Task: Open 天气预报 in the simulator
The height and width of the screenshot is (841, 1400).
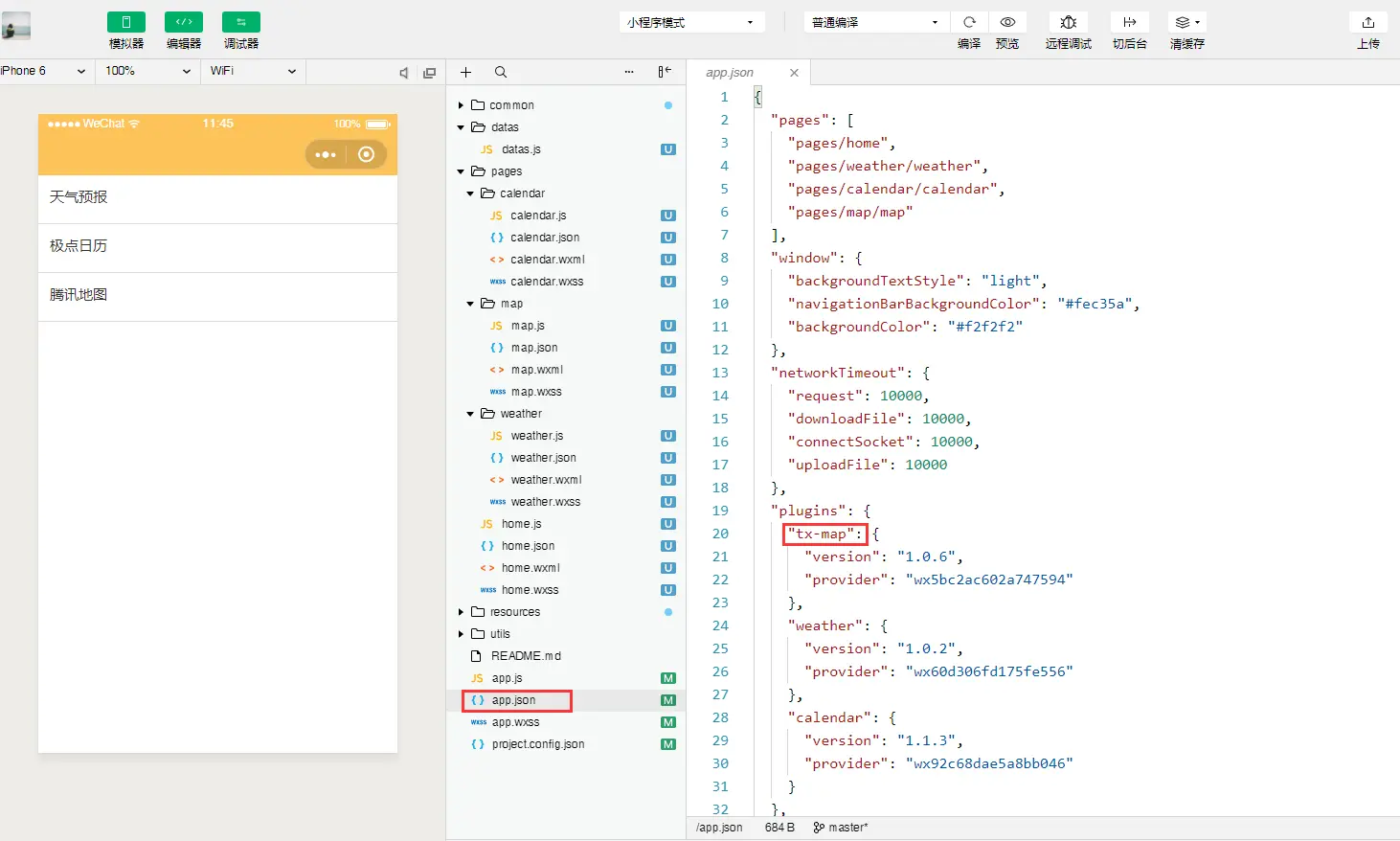Action: [x=217, y=197]
